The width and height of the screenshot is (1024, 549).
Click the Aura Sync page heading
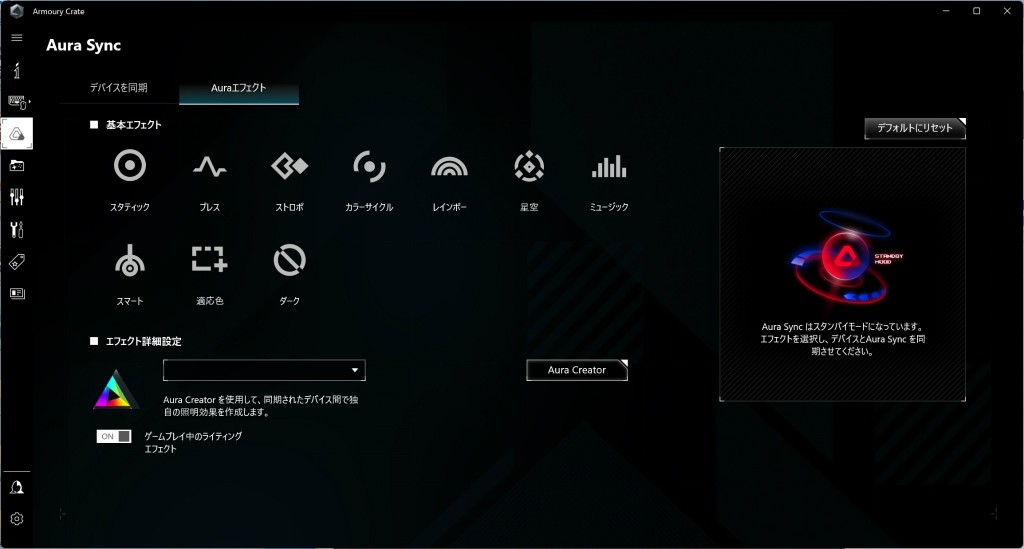click(84, 45)
